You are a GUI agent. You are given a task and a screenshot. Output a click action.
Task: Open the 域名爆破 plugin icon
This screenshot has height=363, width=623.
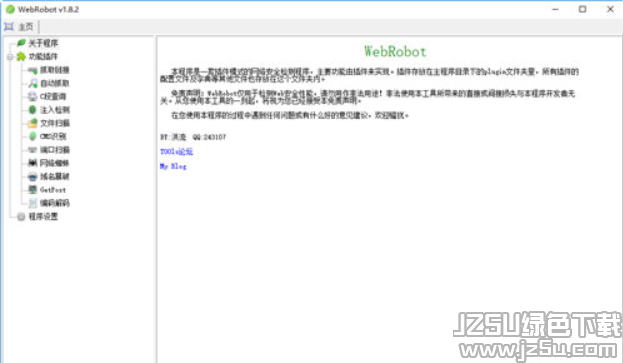33,176
